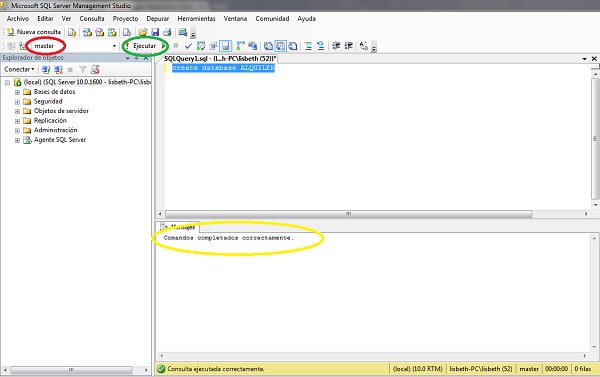Open the Depurar menu
This screenshot has height=377, width=600.
158,18
